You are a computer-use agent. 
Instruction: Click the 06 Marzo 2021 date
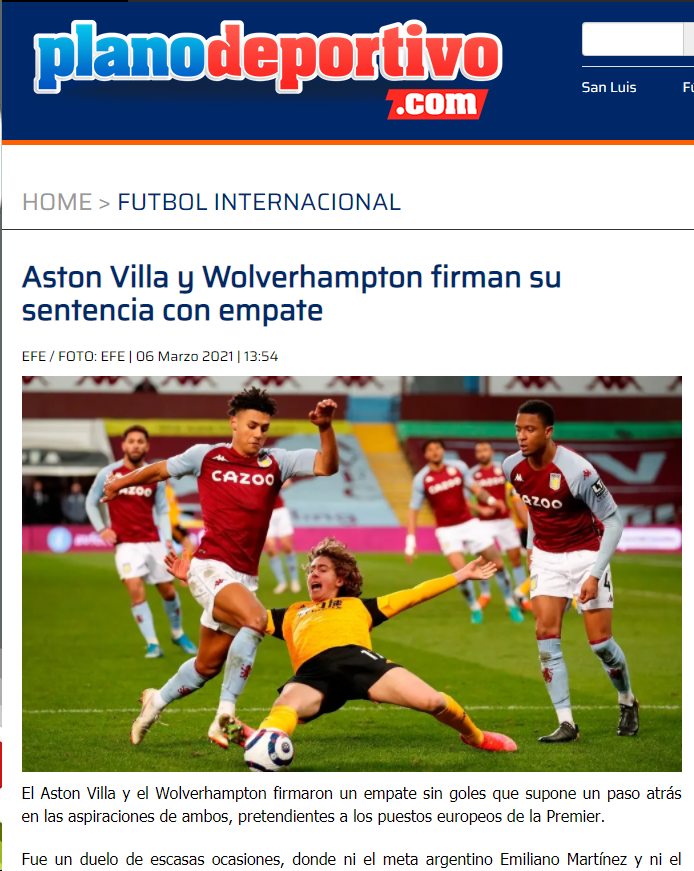185,356
